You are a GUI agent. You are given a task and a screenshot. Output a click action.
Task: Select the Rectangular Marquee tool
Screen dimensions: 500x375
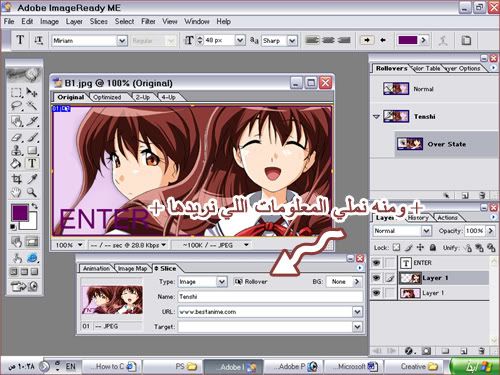tap(16, 92)
